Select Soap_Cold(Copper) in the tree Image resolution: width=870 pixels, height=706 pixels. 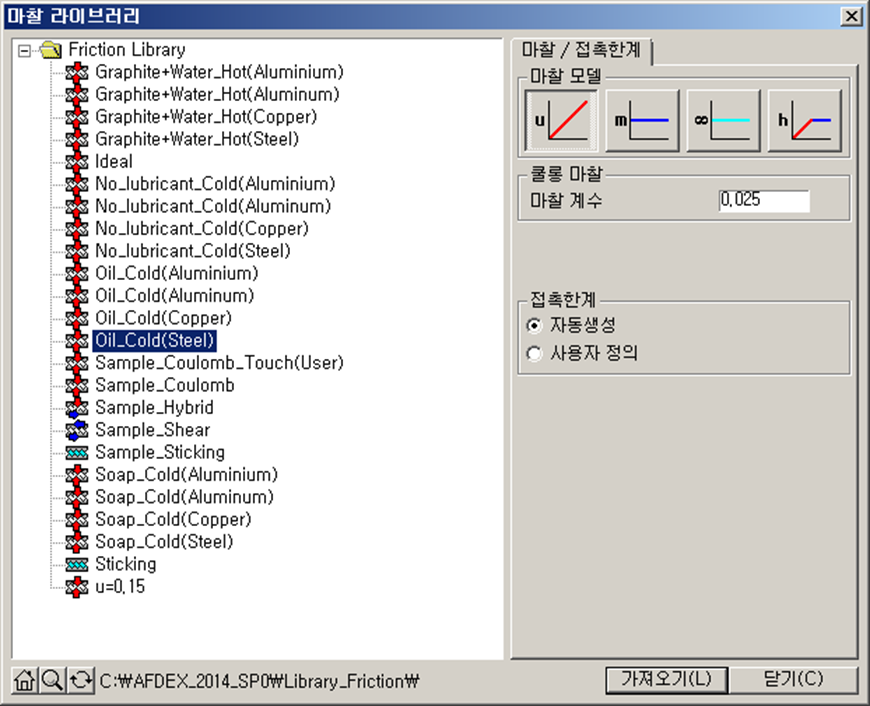point(173,520)
